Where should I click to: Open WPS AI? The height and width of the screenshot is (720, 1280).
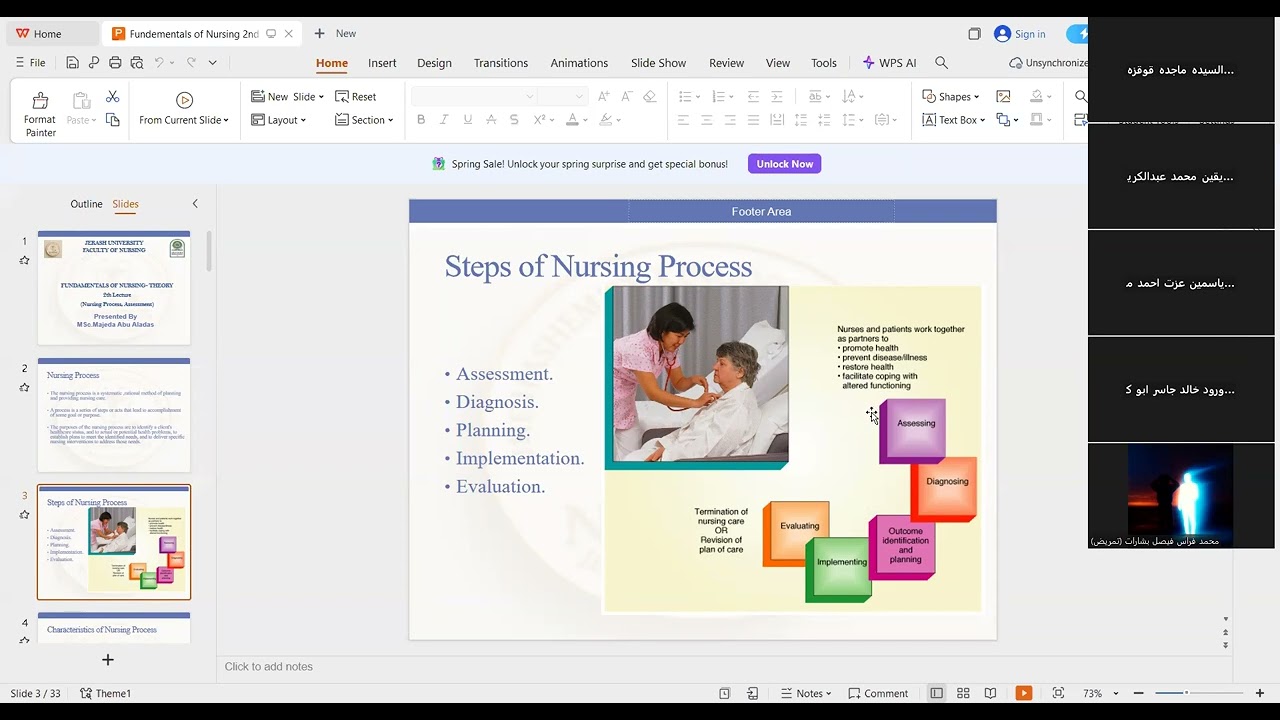point(890,63)
